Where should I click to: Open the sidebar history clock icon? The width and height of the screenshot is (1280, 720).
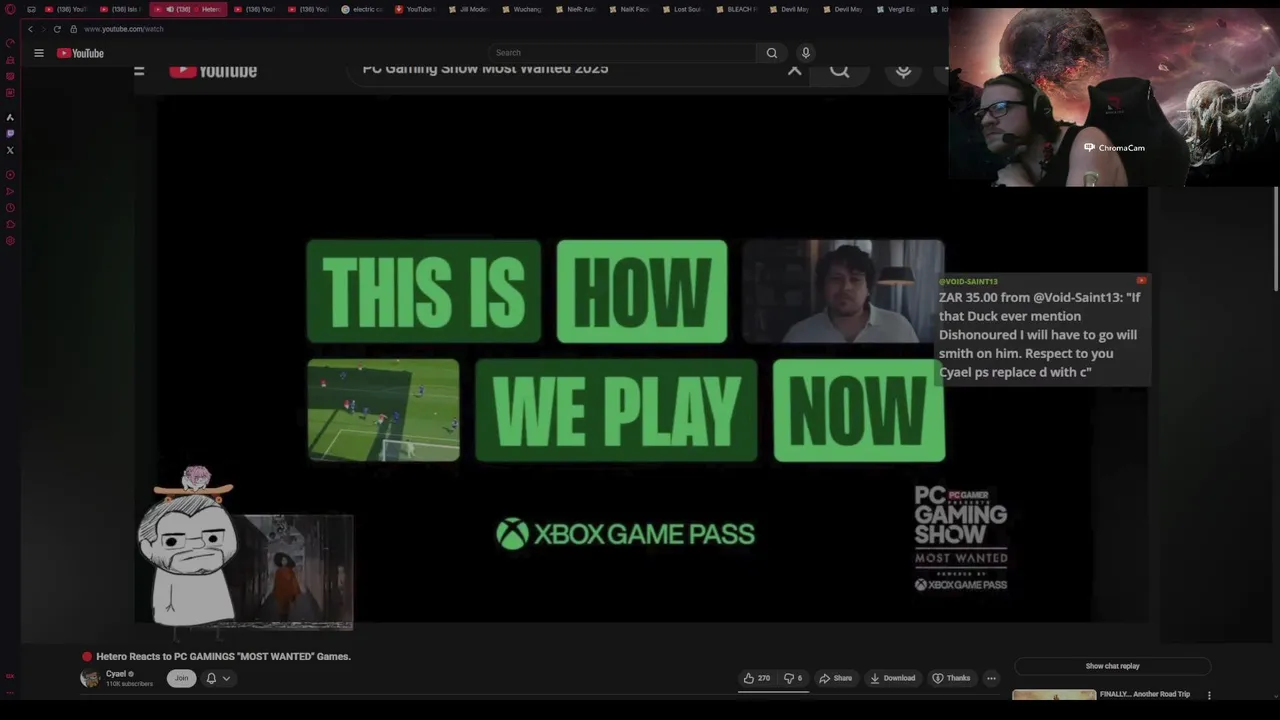(x=10, y=208)
